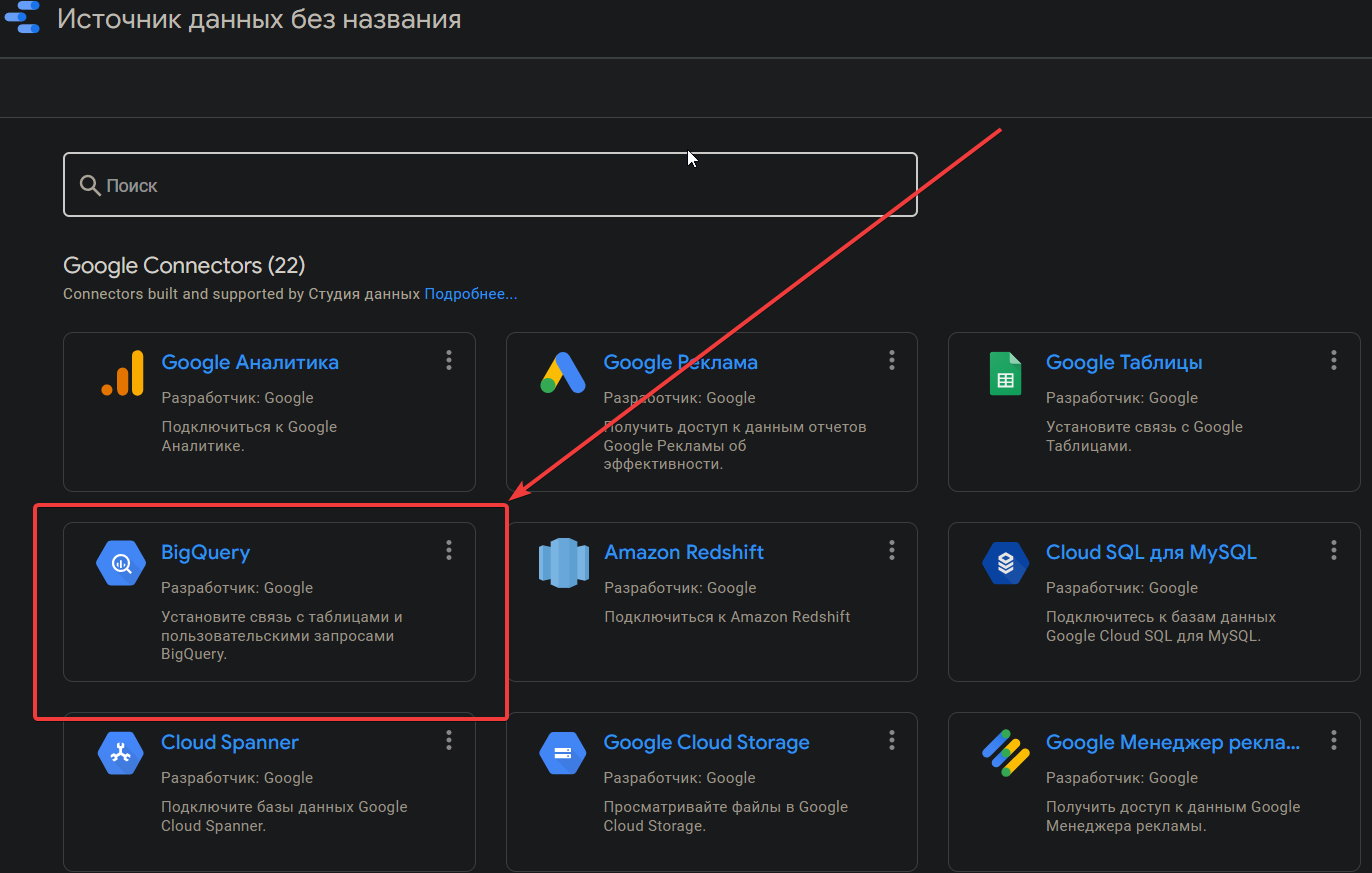Click description about BigQuery пользовательскими запросами
Screen dimensions: 1372x873
tap(282, 636)
